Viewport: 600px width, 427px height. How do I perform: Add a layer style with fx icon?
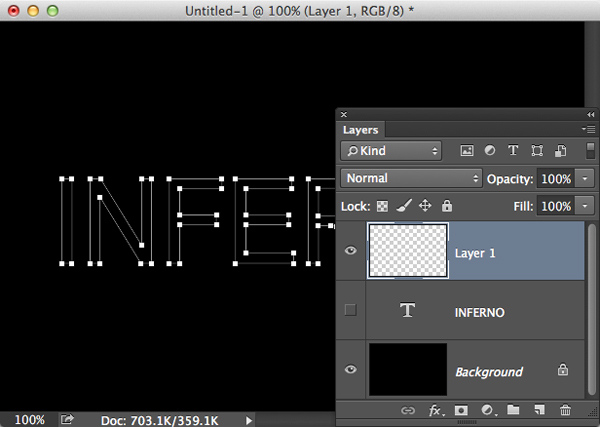pyautogui.click(x=436, y=411)
